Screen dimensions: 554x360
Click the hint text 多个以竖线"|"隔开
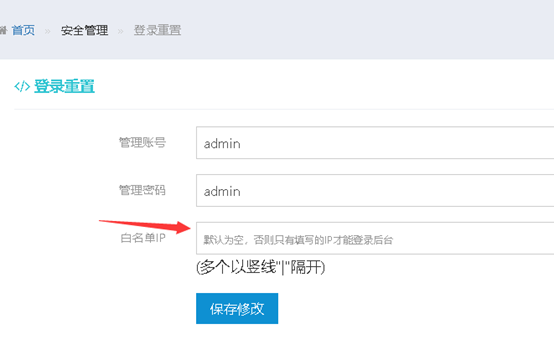click(260, 267)
